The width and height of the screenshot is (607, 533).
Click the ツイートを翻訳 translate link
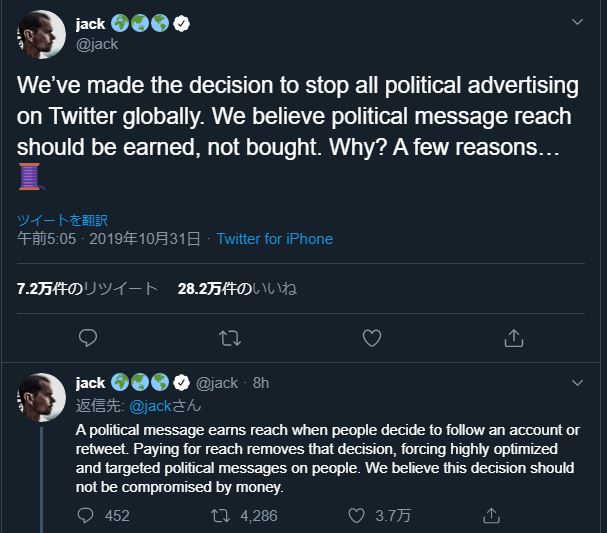[x=62, y=220]
